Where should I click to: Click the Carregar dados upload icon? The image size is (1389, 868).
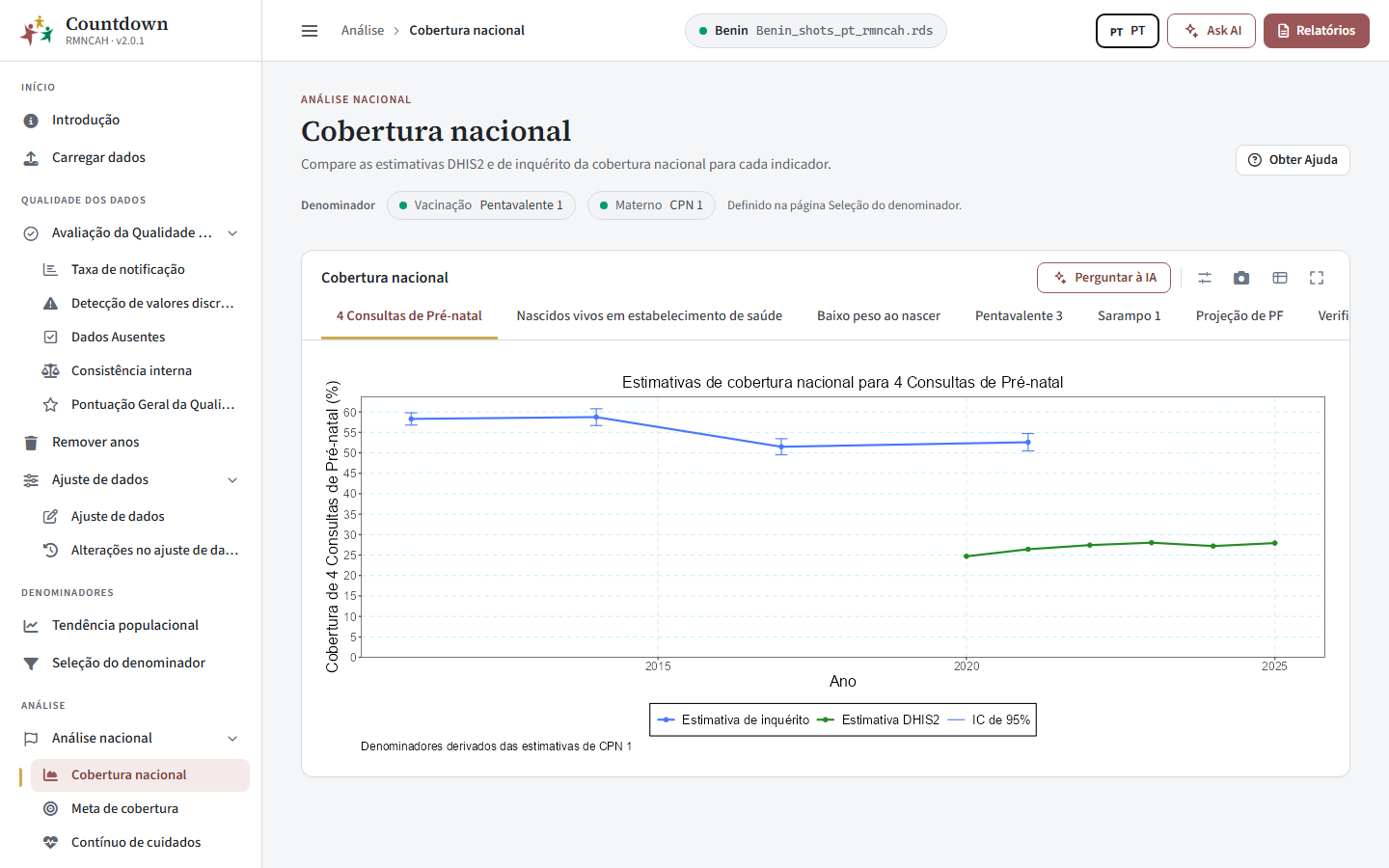point(31,158)
